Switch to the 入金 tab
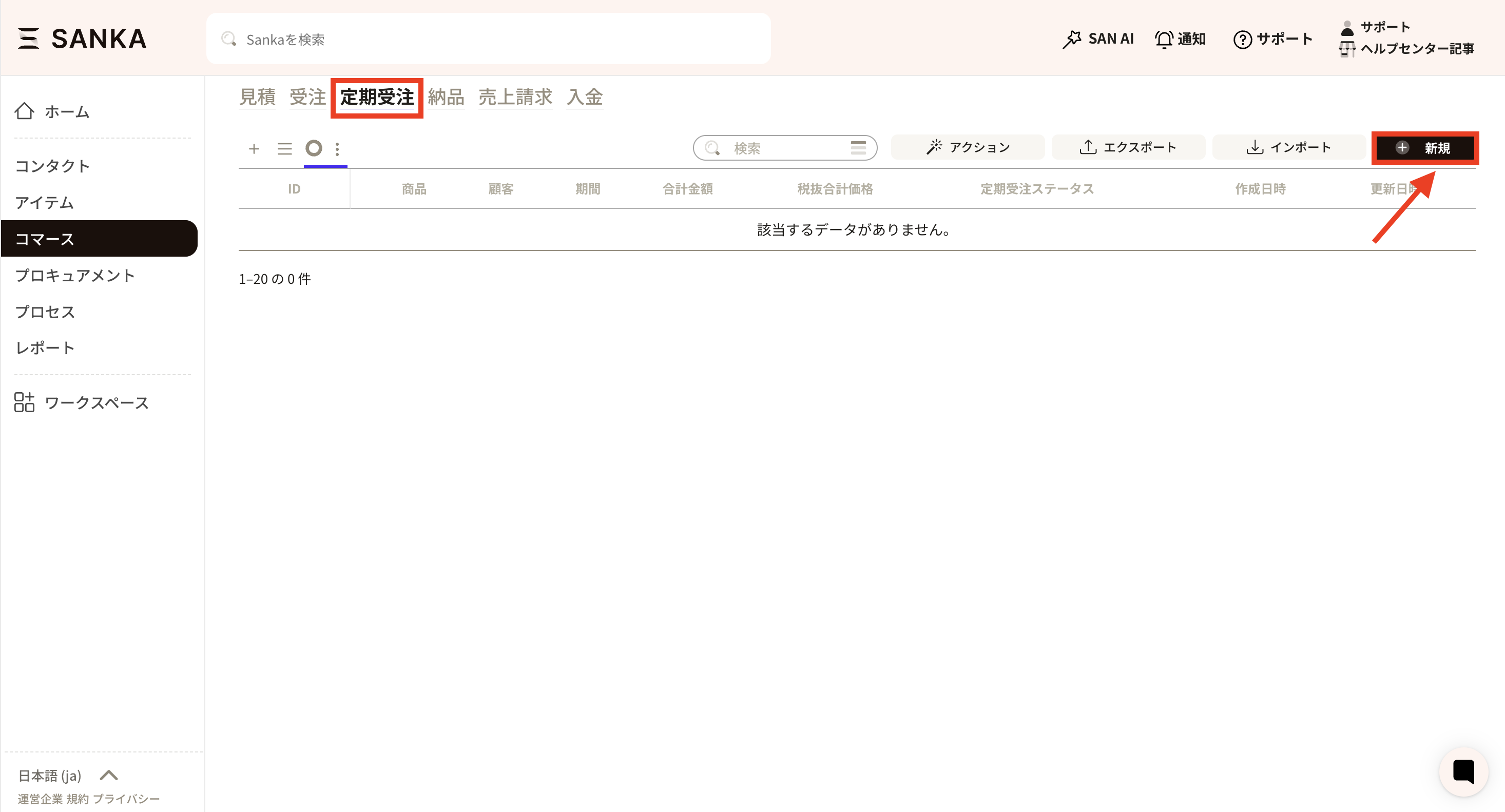This screenshot has height=812, width=1505. coord(585,97)
